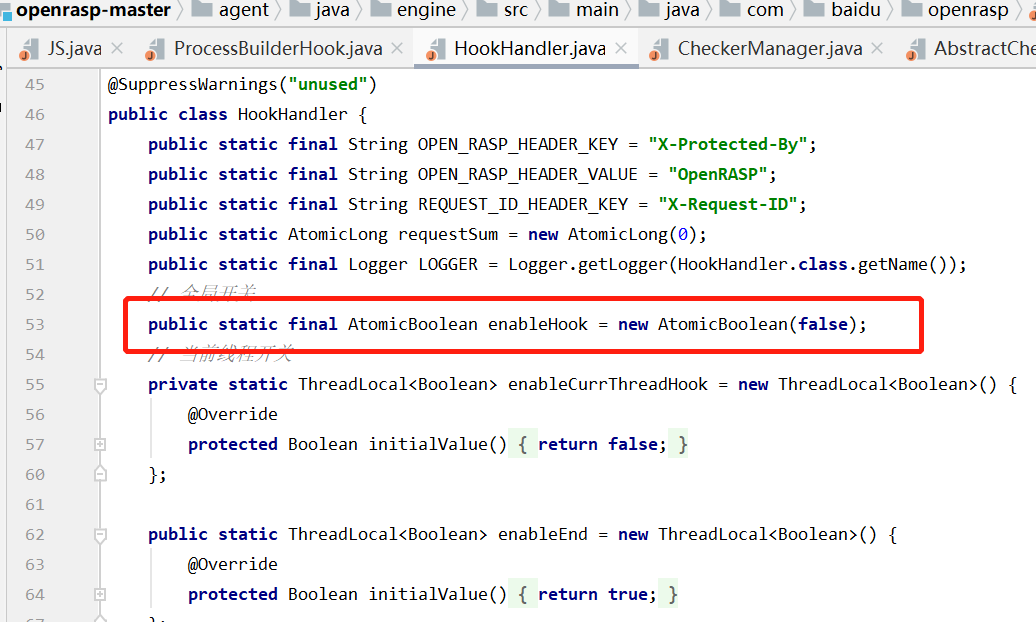Click the LOGGER field name
Screen dimensions: 1036x622
click(x=447, y=264)
